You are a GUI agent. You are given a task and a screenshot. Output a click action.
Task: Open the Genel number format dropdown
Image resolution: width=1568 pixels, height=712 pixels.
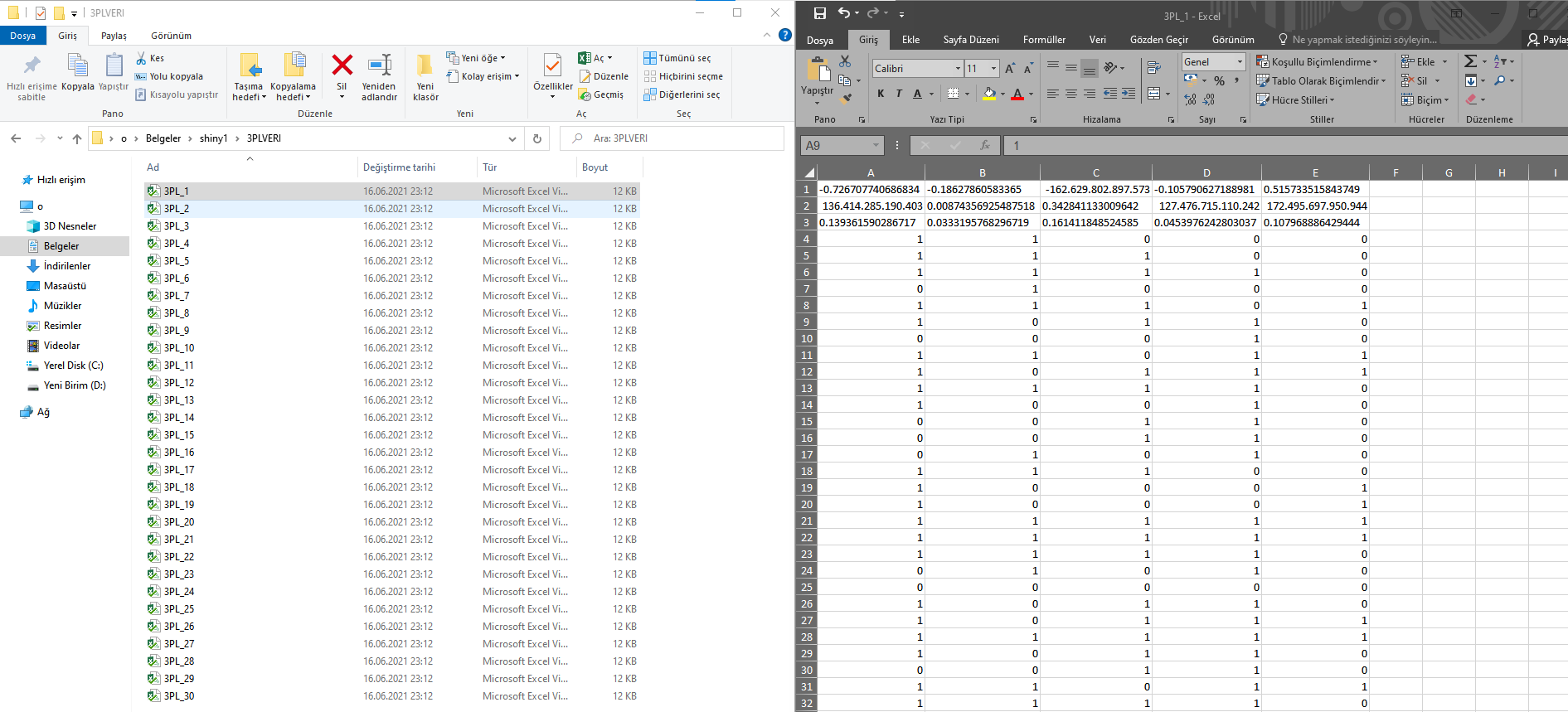pyautogui.click(x=1240, y=62)
